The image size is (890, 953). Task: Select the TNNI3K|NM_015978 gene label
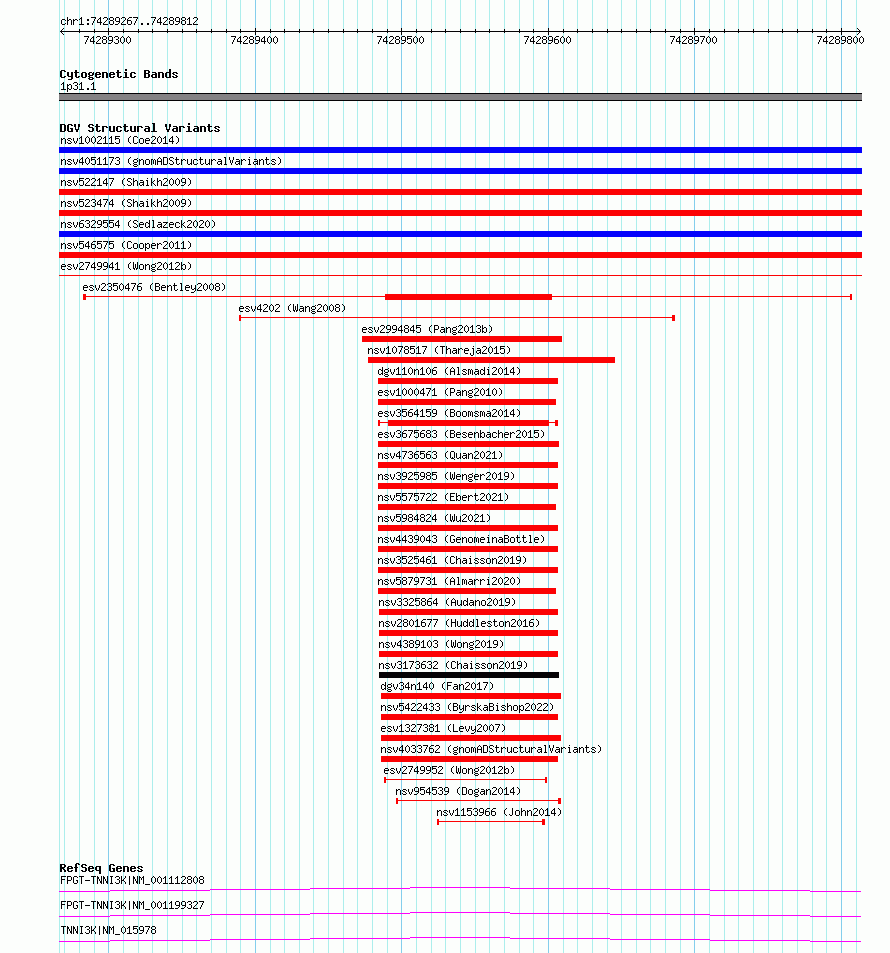tap(108, 931)
